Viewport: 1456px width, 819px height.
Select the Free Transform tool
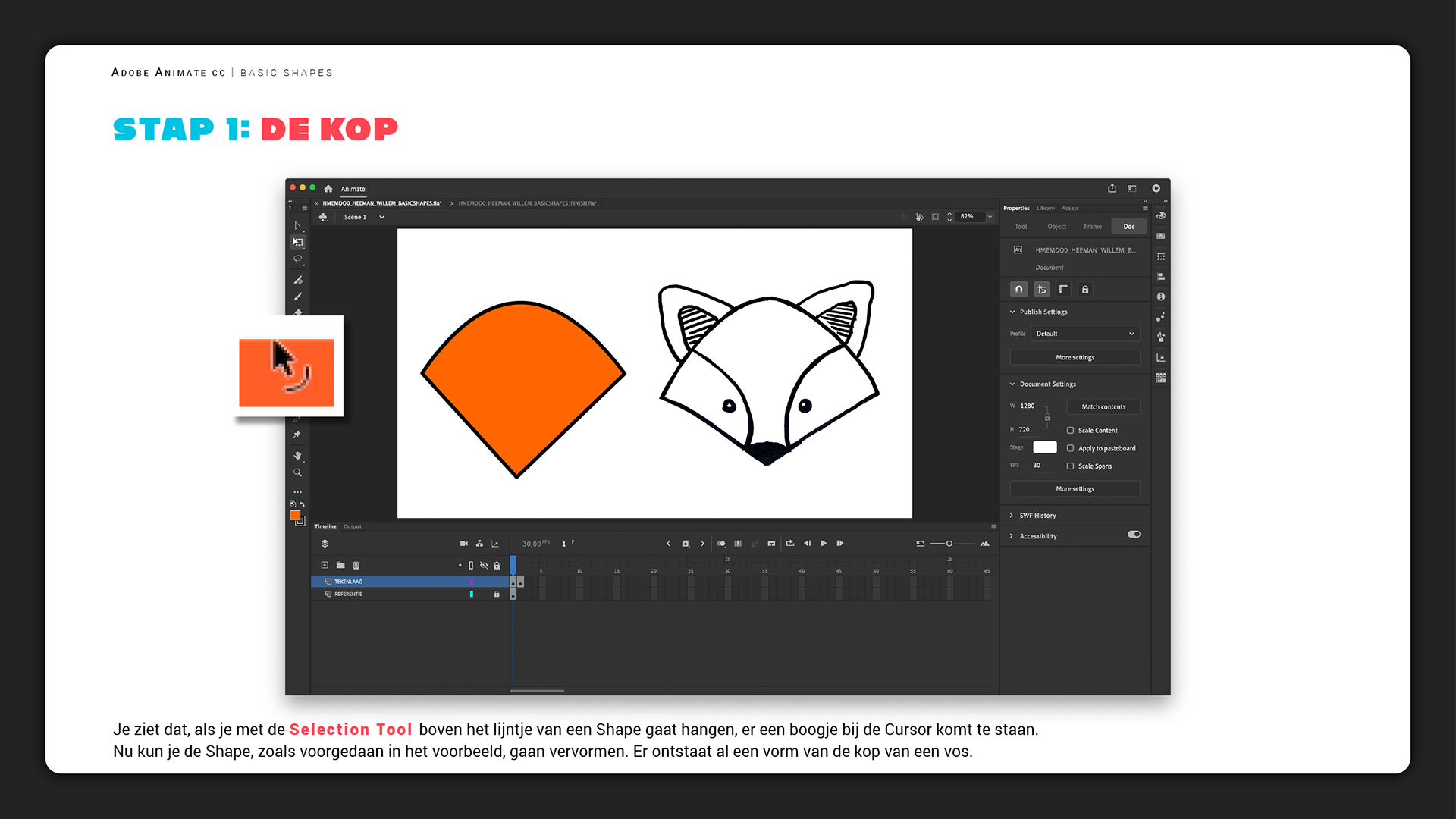(298, 242)
